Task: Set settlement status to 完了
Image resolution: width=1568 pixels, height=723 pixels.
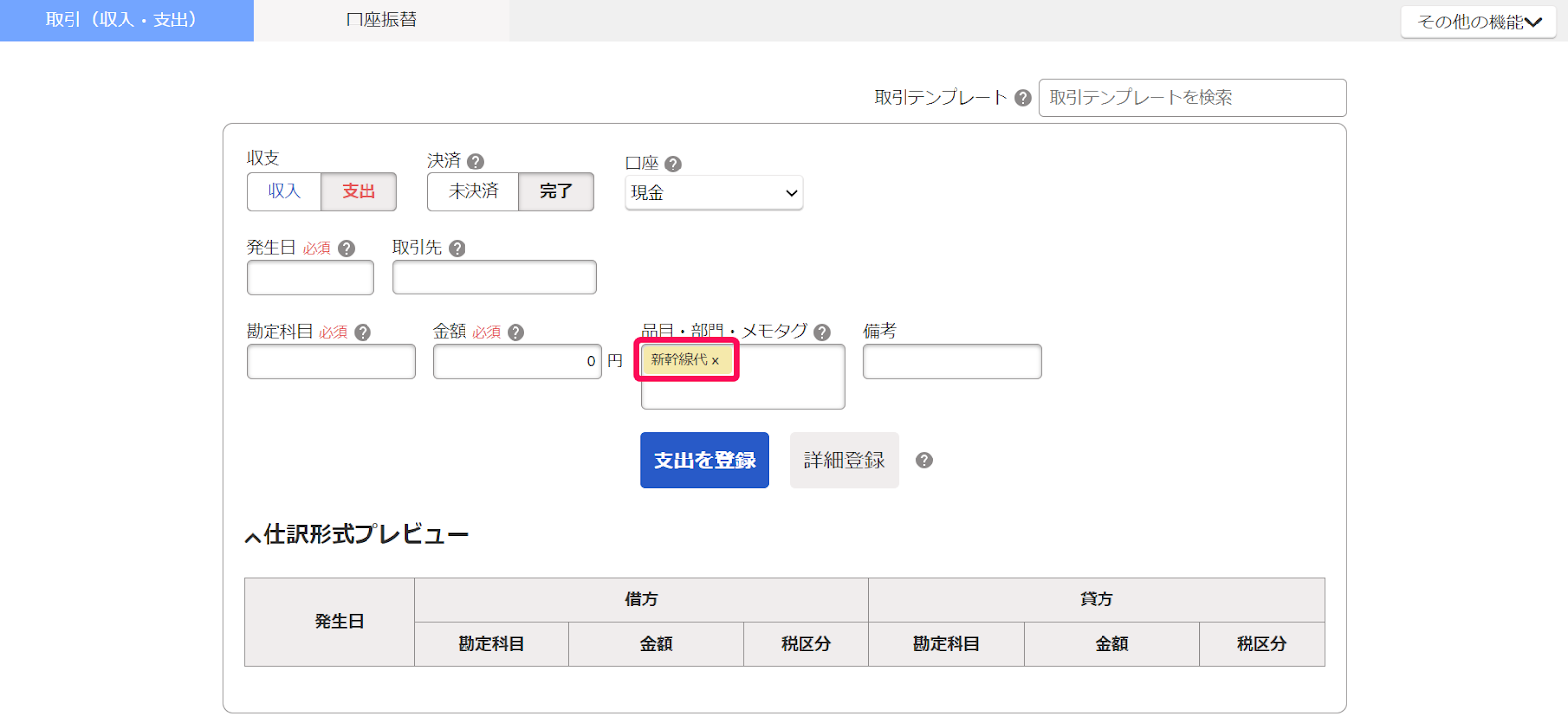Action: click(556, 191)
